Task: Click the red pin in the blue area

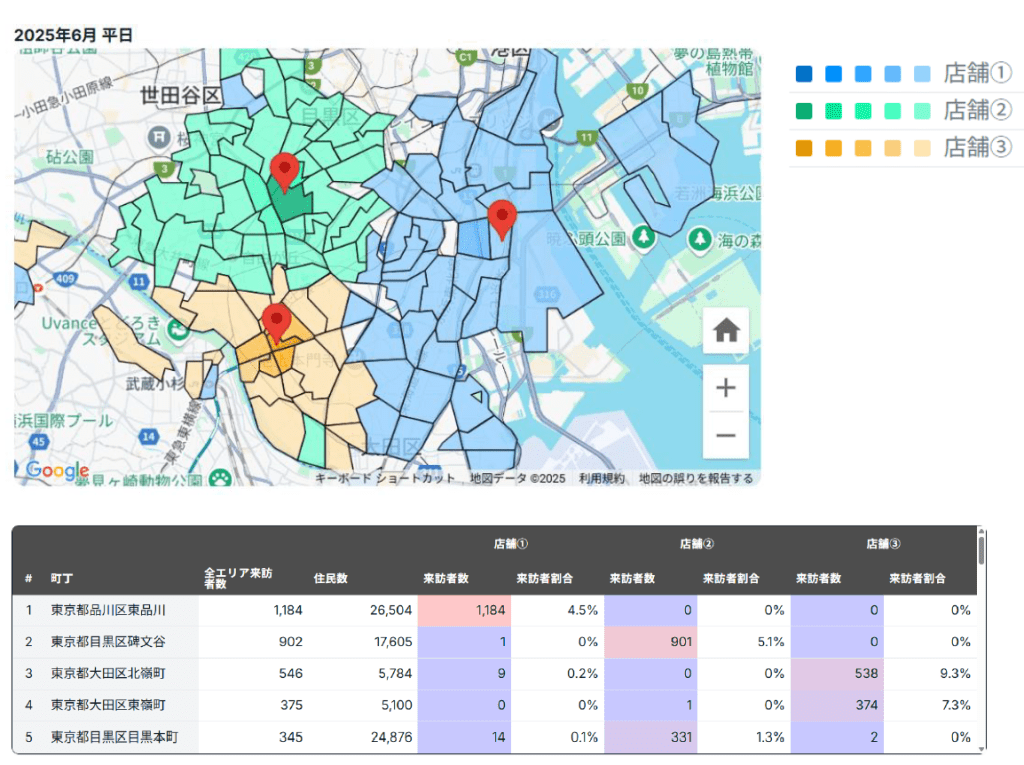Action: point(501,218)
